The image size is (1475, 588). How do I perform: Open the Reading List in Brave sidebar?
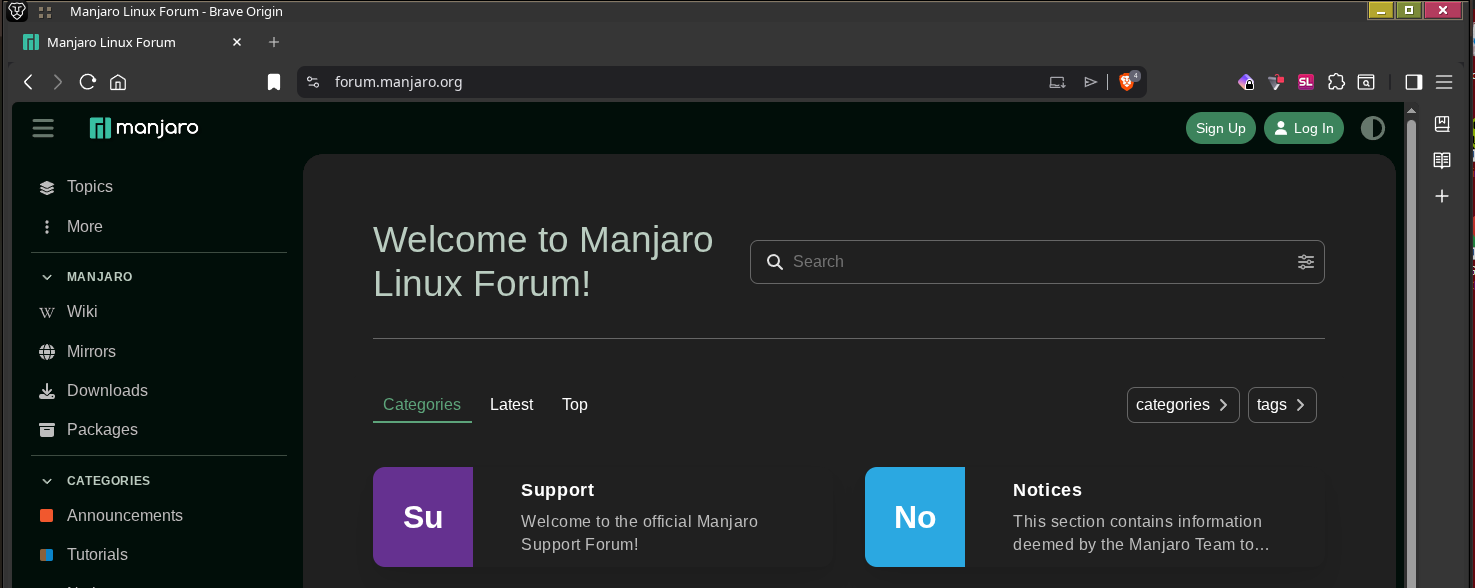pos(1442,160)
